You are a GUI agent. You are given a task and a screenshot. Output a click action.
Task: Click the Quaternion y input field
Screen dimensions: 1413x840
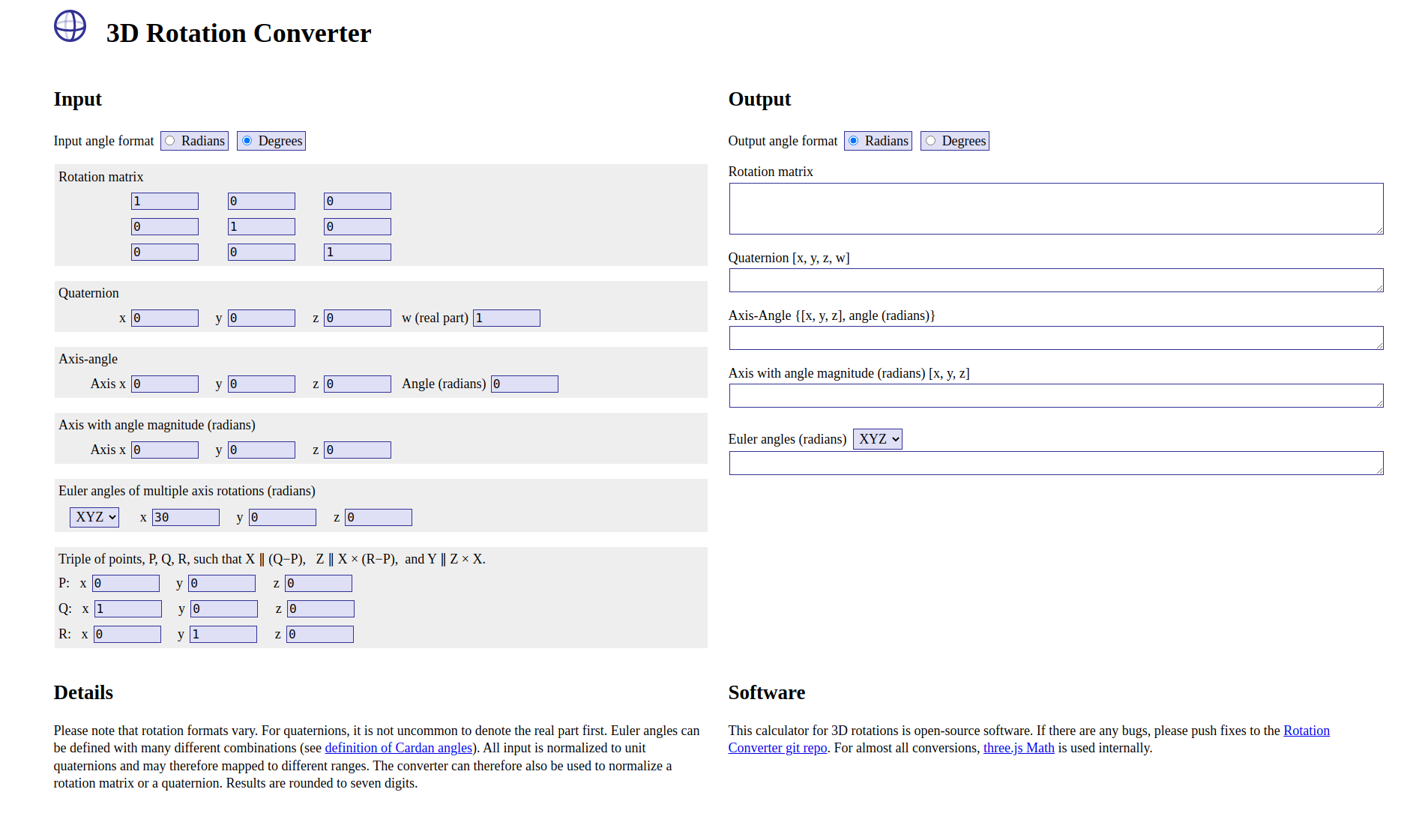pyautogui.click(x=262, y=318)
